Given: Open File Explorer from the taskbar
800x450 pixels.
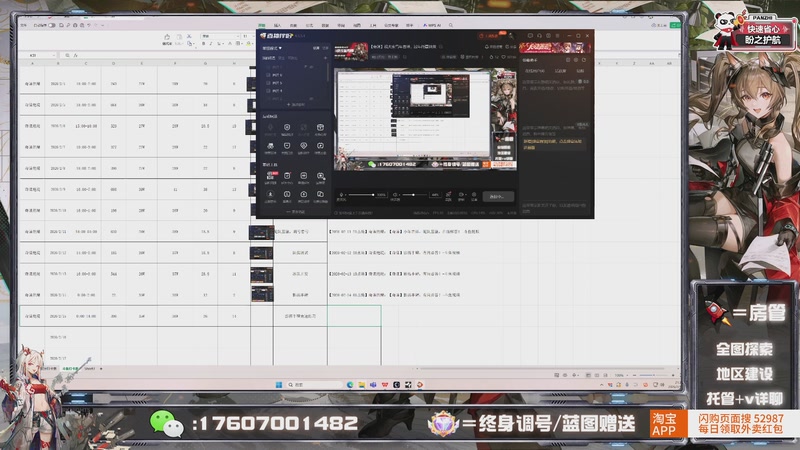Looking at the screenshot, I should pyautogui.click(x=361, y=385).
